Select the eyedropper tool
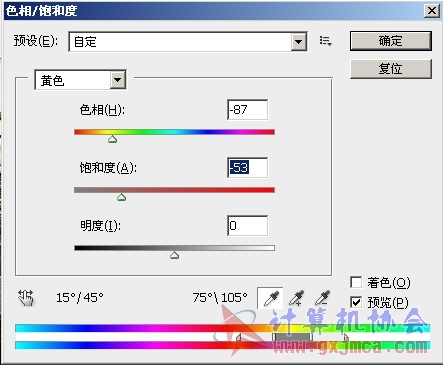Screen dimensions: 443x365 270,298
